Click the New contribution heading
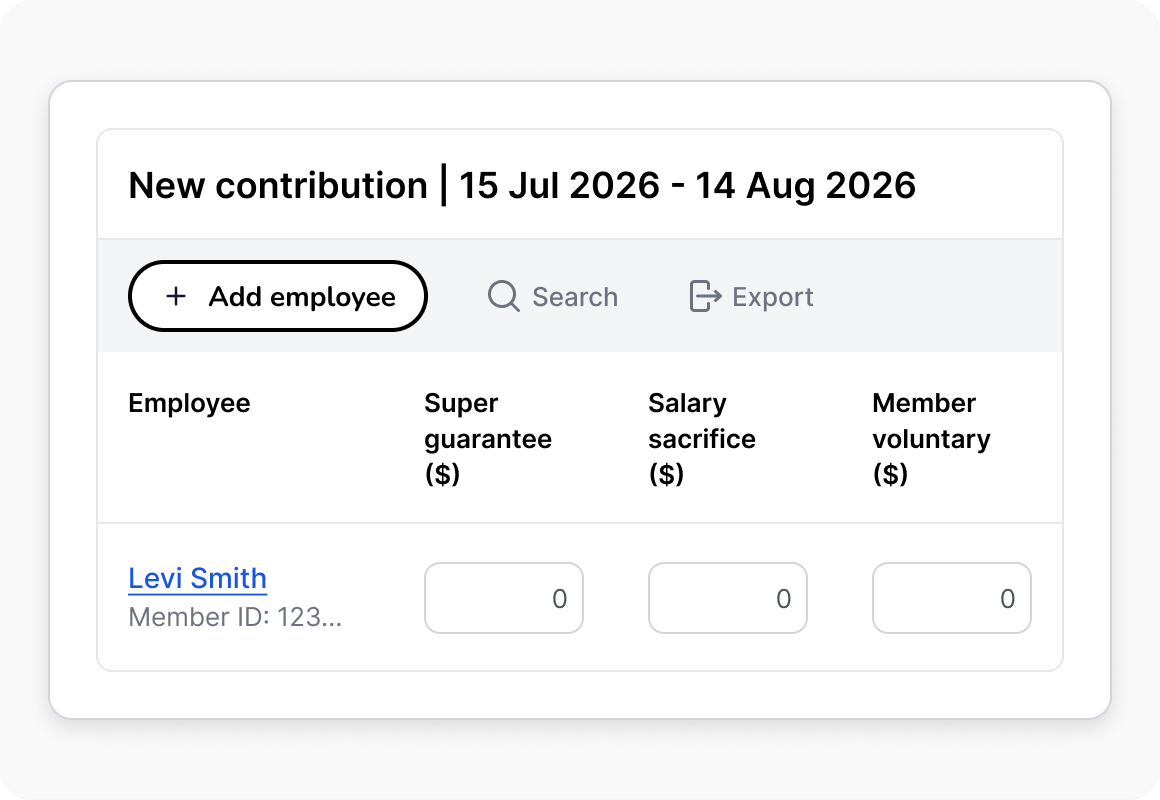 (x=278, y=185)
